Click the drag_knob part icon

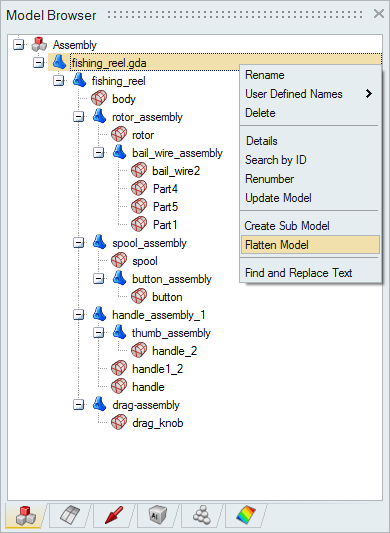(119, 423)
